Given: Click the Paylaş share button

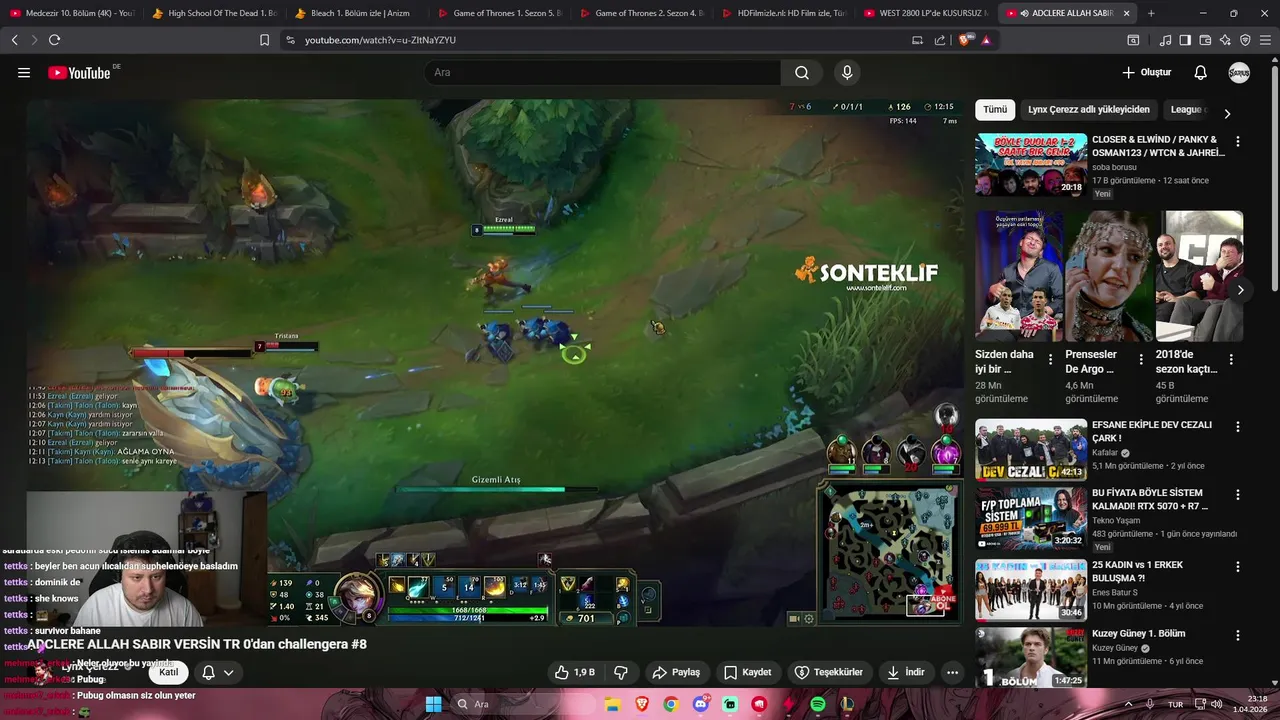Looking at the screenshot, I should pyautogui.click(x=676, y=672).
